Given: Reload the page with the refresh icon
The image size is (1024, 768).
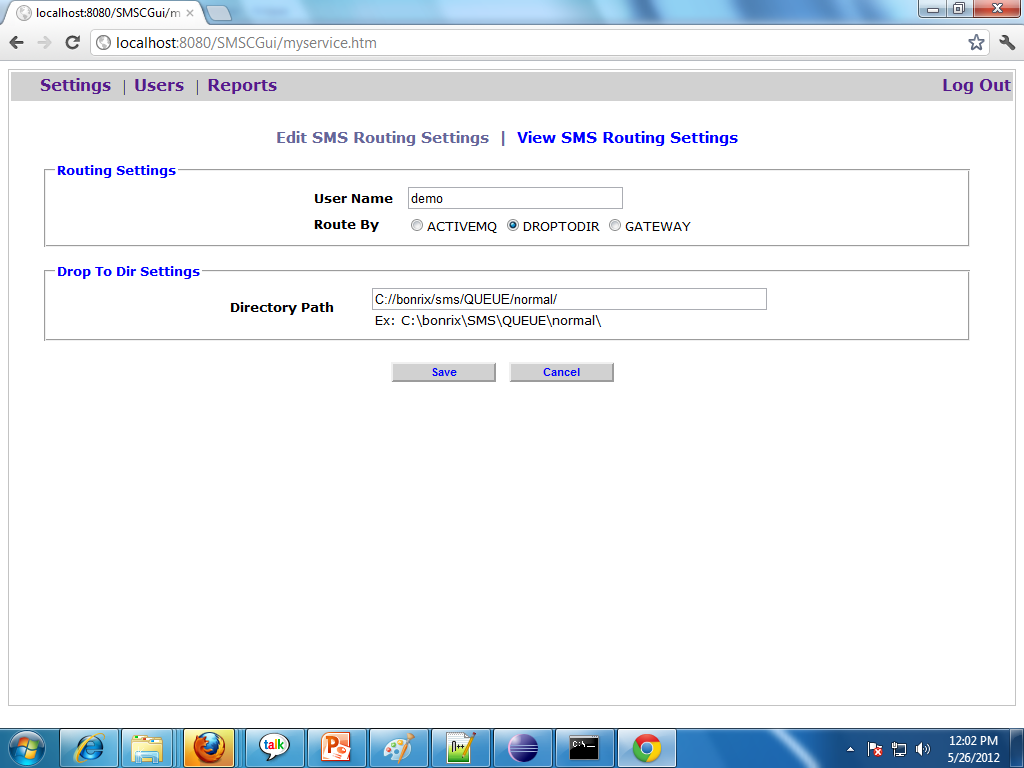Looking at the screenshot, I should 72,43.
